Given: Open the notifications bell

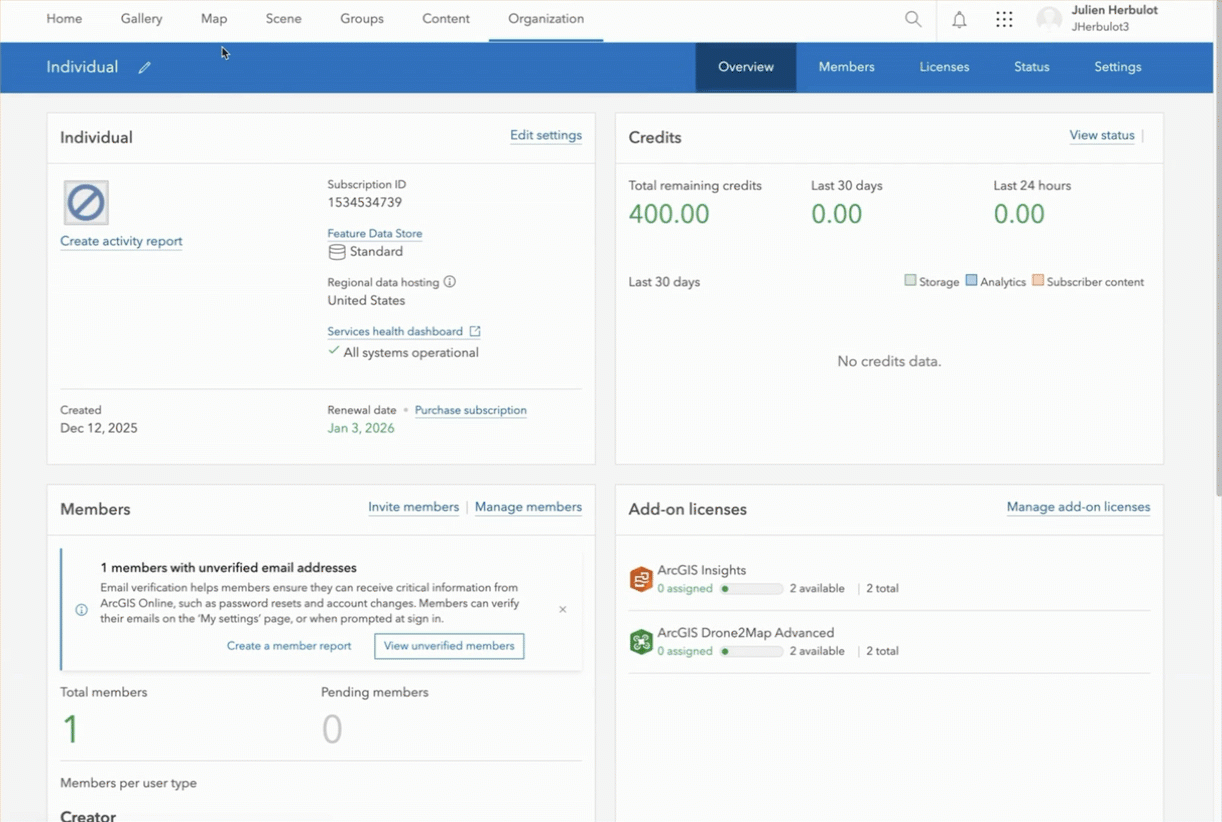Looking at the screenshot, I should click(959, 19).
